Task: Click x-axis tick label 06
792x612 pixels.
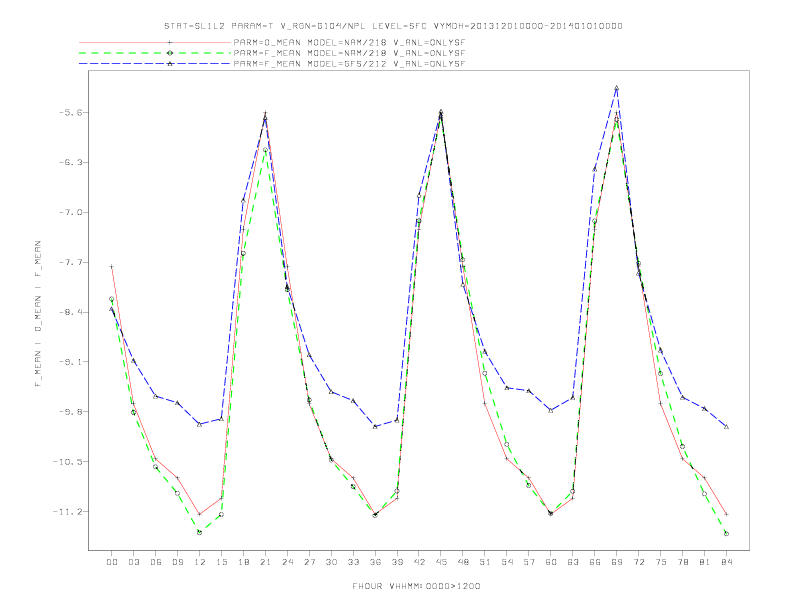Action: 156,562
